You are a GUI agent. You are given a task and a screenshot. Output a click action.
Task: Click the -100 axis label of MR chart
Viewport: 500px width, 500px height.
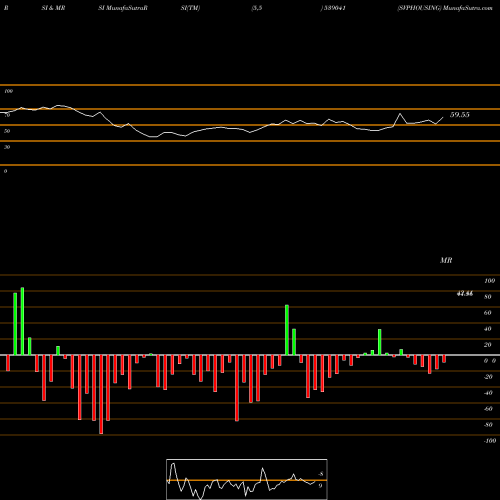pos(490,441)
